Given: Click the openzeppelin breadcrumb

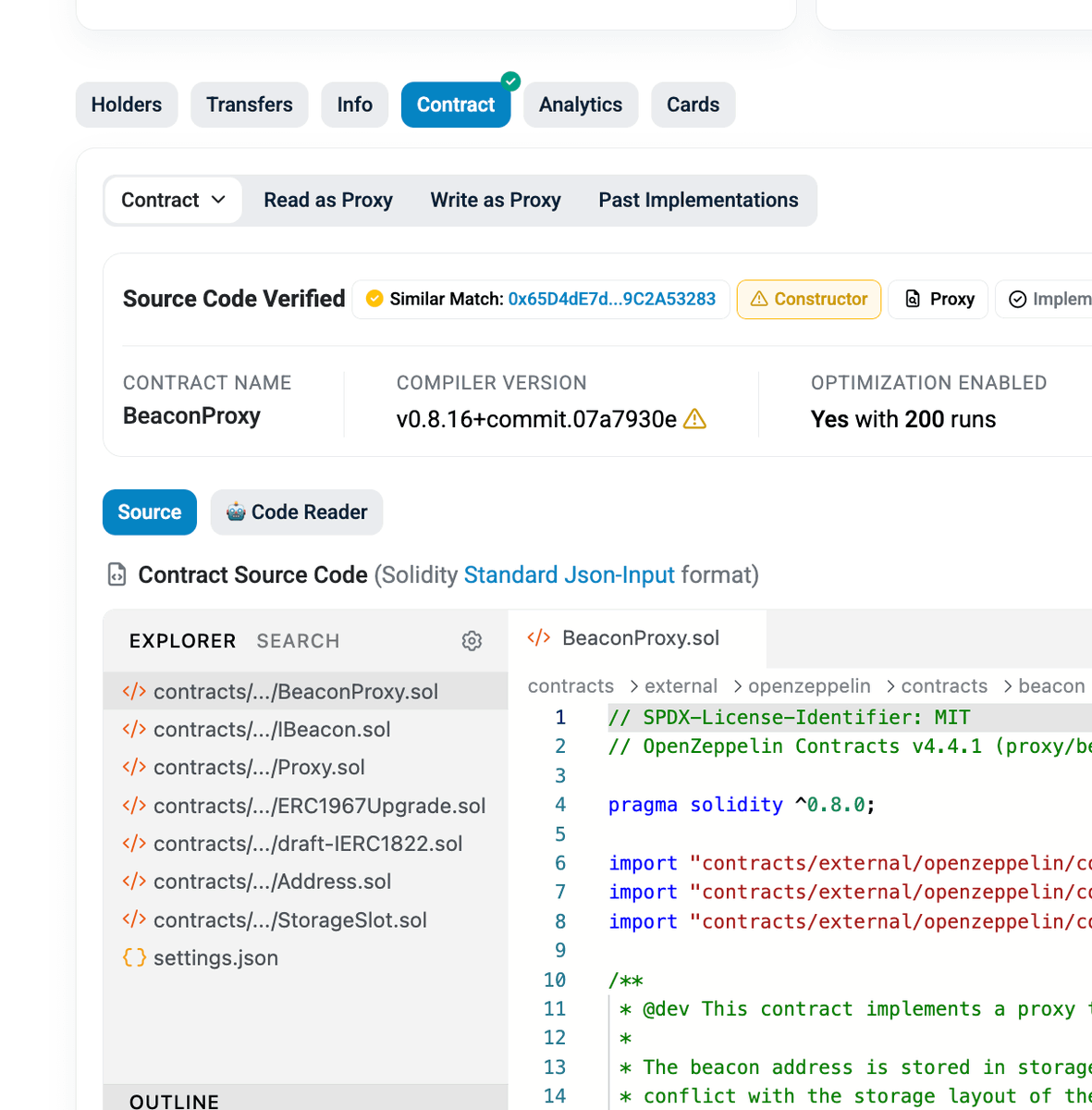Looking at the screenshot, I should click(809, 686).
